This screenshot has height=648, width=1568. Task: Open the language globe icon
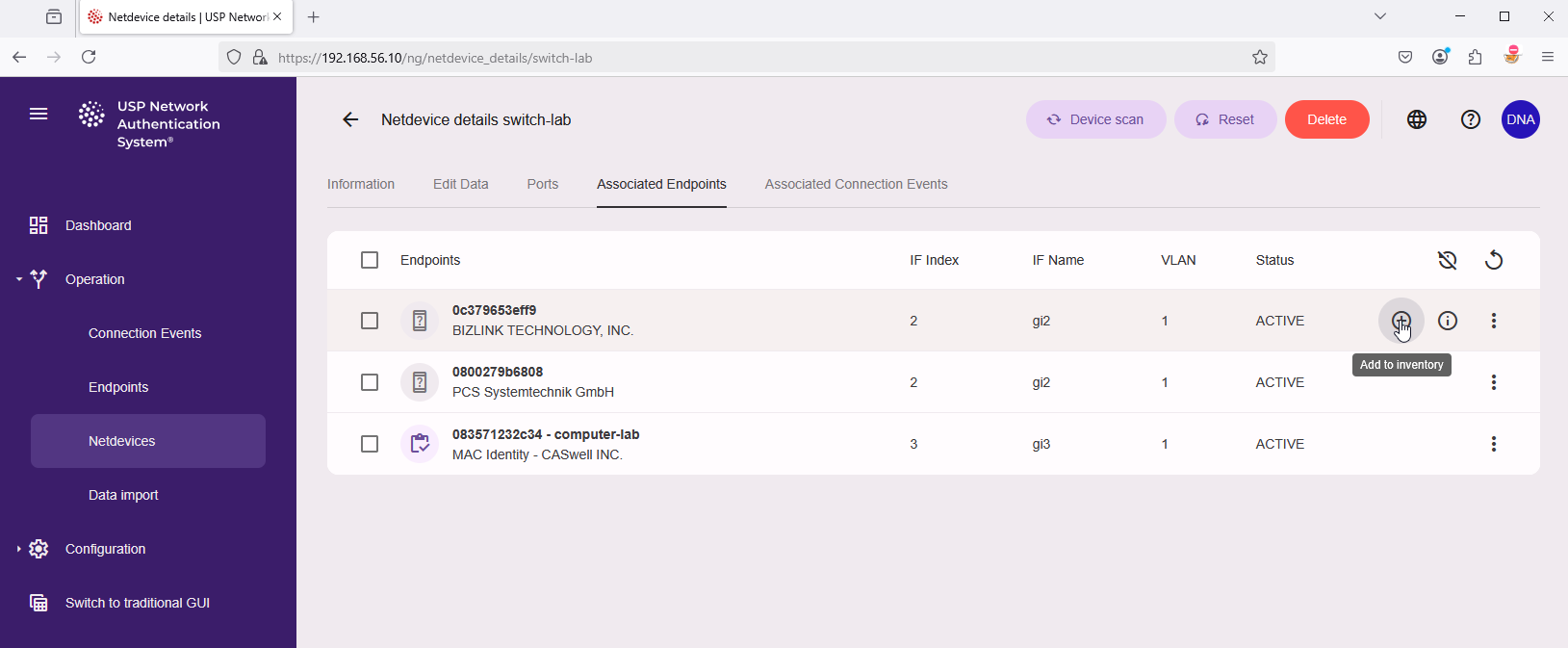[x=1416, y=119]
